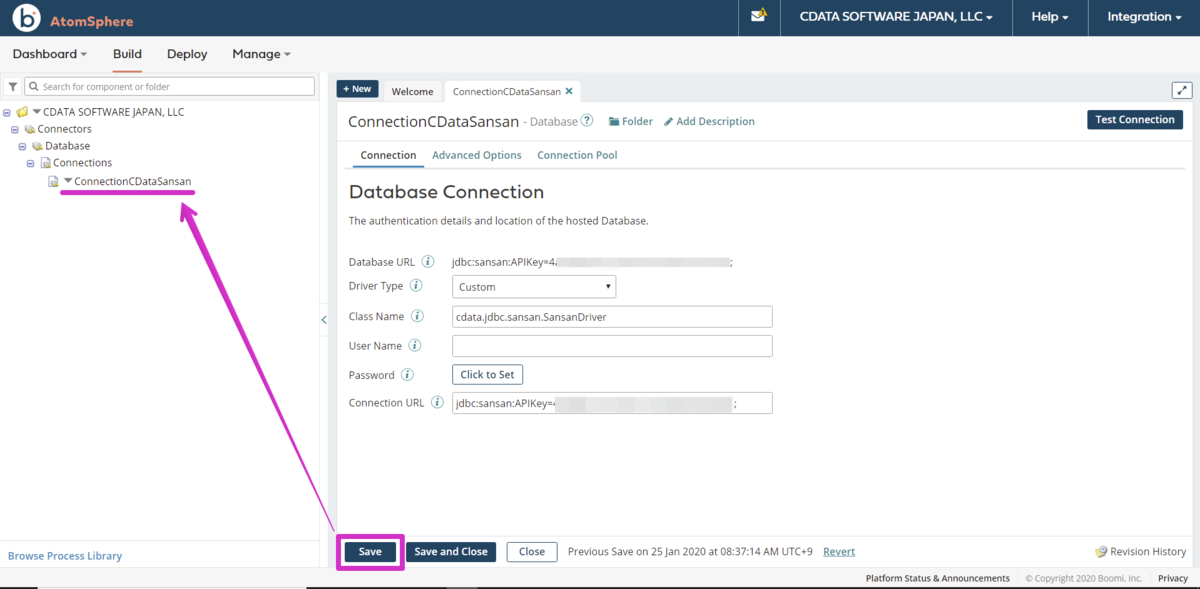Open the mail notifications icon
Screen dimensions: 1200x589
click(x=759, y=15)
